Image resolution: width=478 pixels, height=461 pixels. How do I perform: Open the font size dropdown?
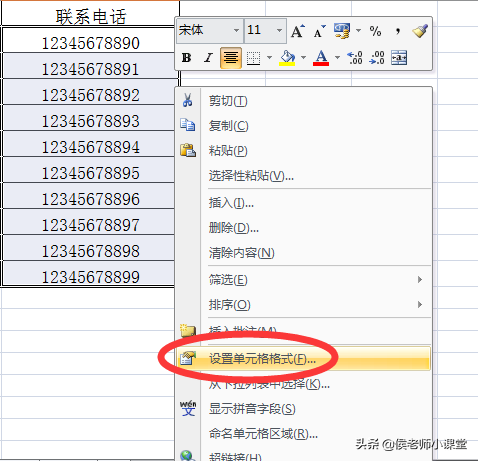[x=279, y=31]
